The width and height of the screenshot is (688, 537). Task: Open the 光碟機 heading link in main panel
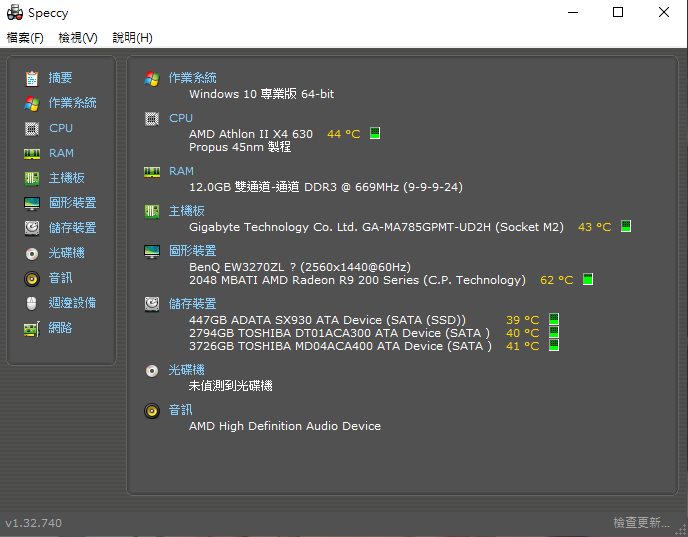click(186, 370)
